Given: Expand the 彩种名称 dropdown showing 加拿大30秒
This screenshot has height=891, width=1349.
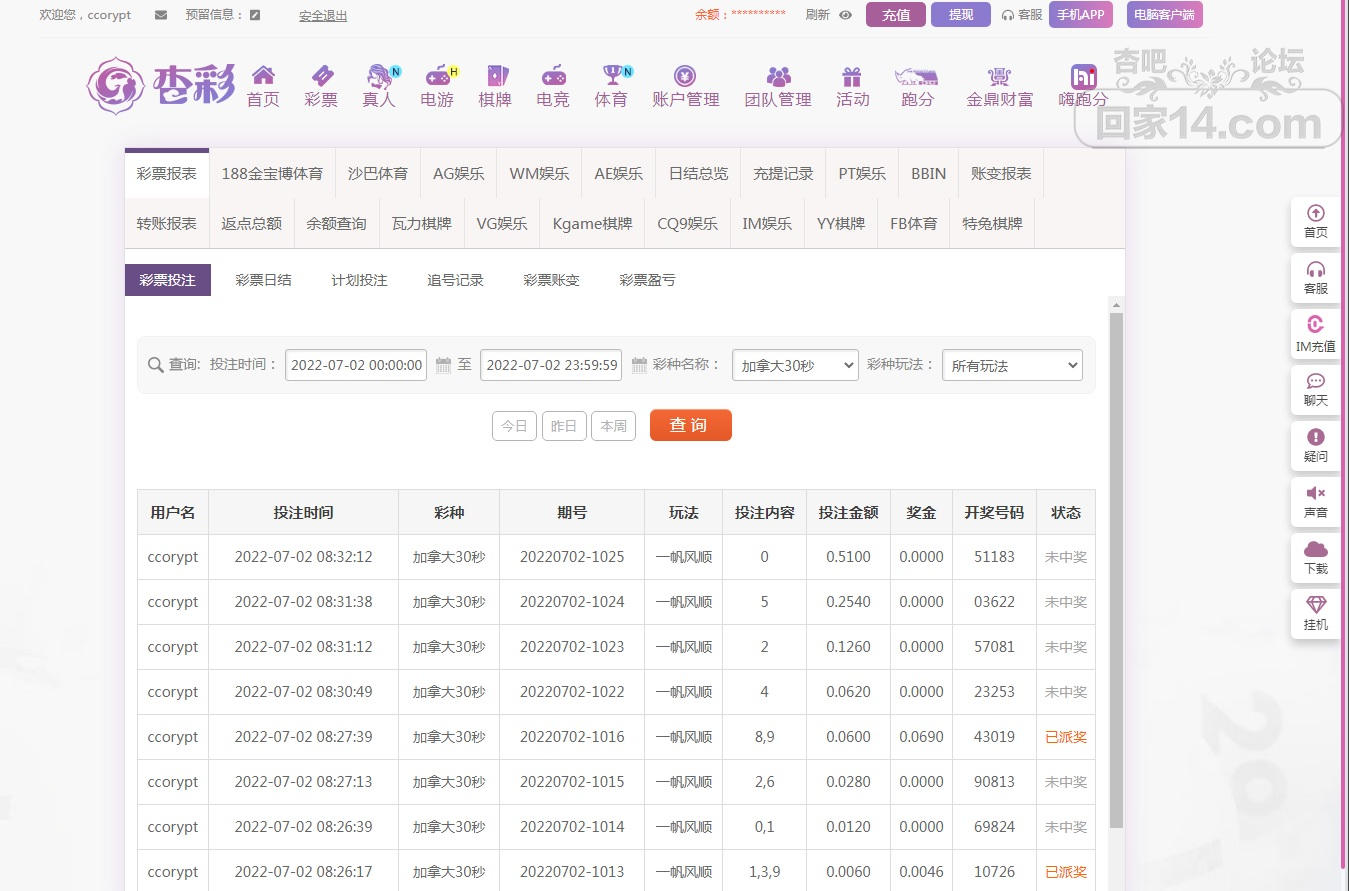Looking at the screenshot, I should click(795, 366).
